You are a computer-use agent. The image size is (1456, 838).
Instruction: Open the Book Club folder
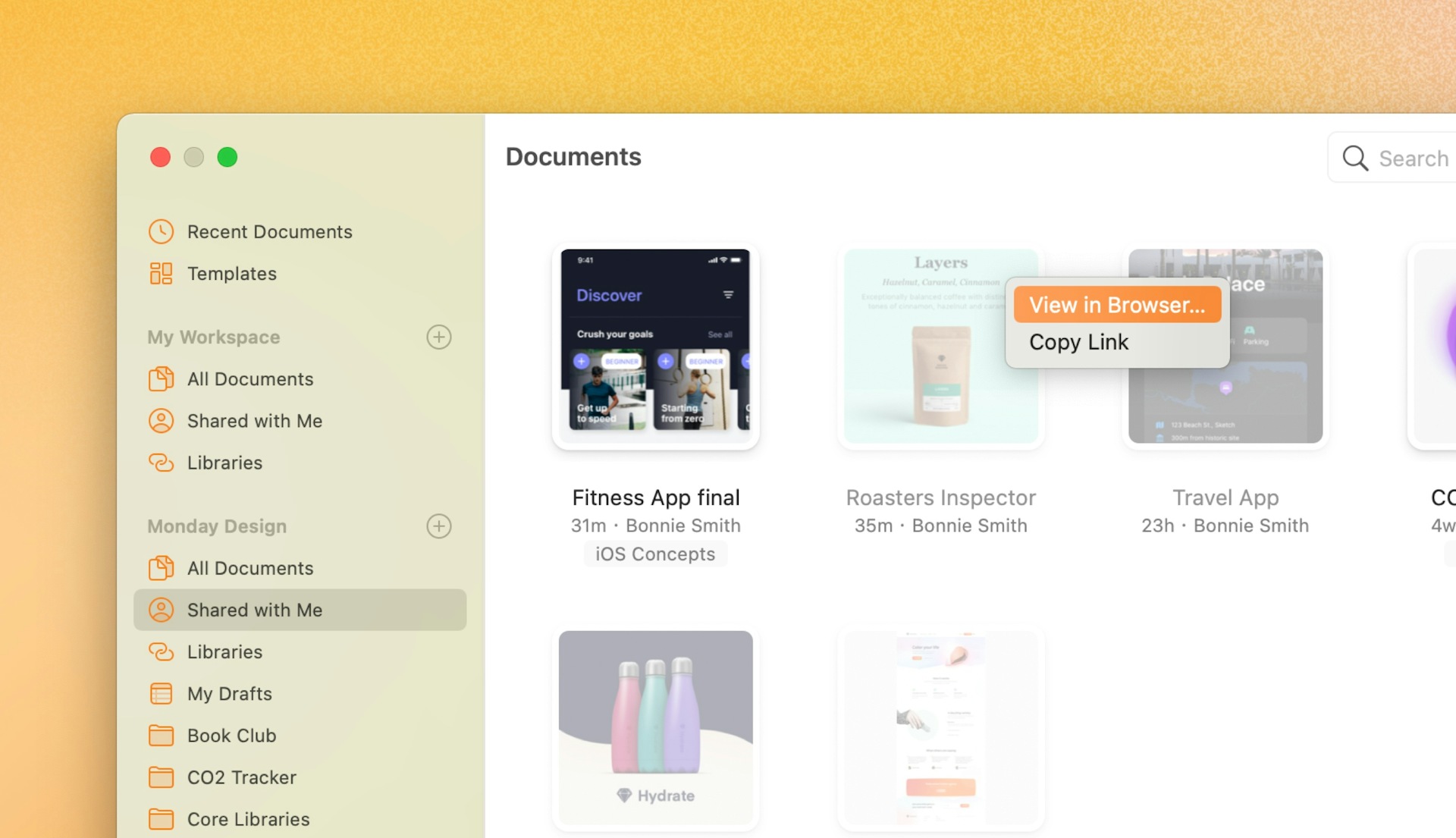coord(231,733)
